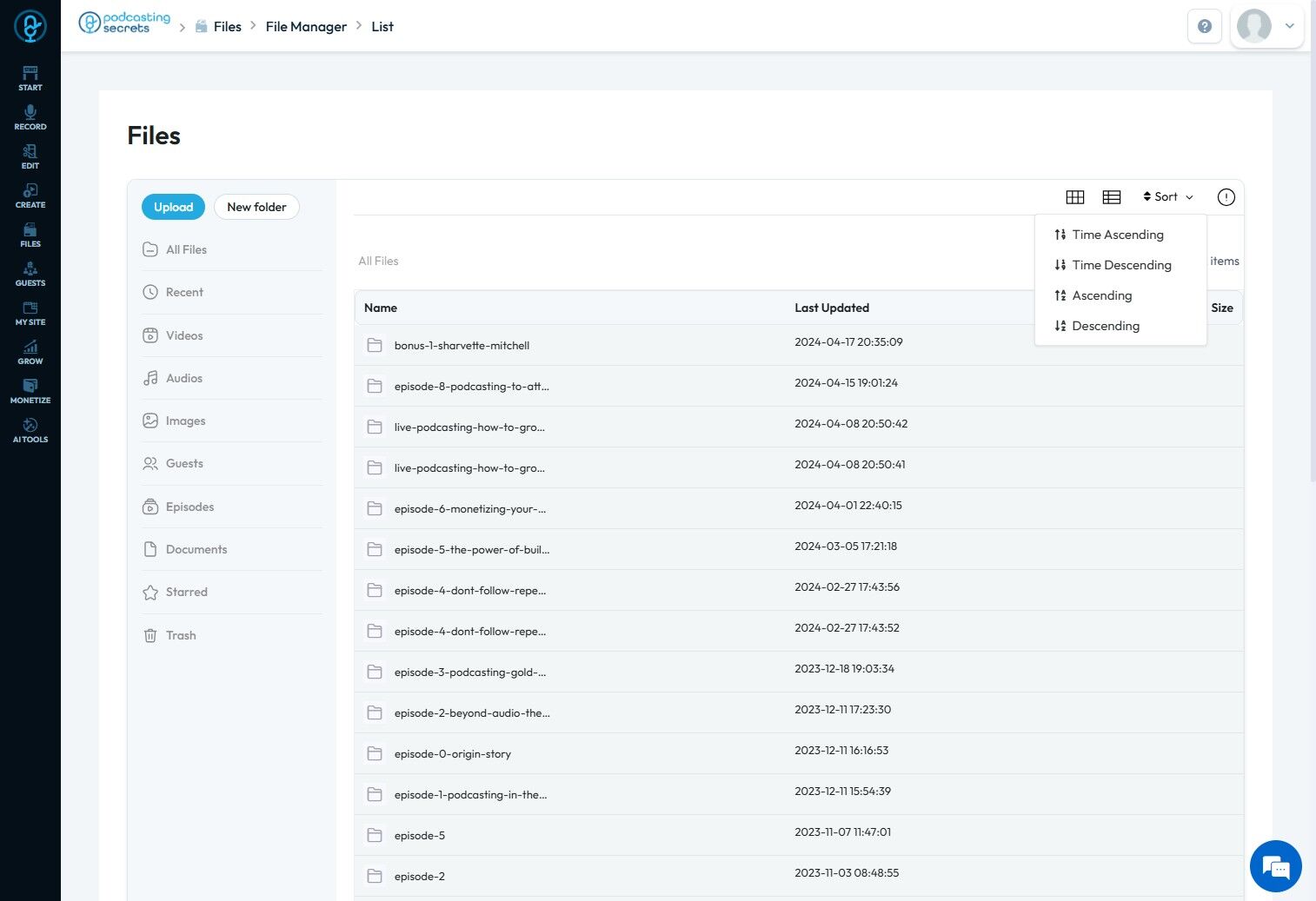Viewport: 1316px width, 901px height.
Task: Click the File Manager breadcrumb link
Action: click(306, 27)
